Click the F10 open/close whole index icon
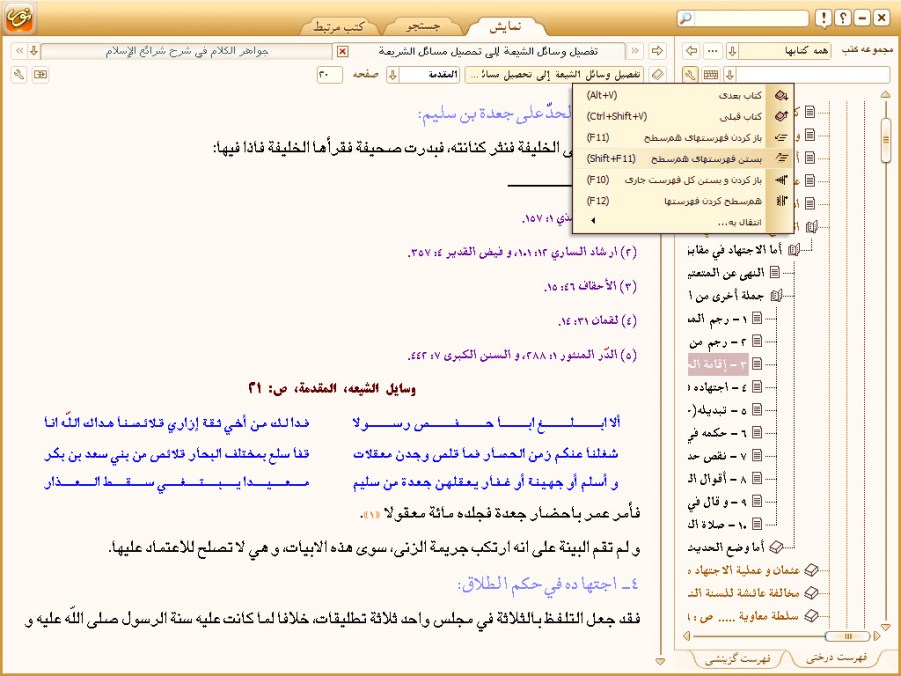The image size is (901, 676). 781,180
